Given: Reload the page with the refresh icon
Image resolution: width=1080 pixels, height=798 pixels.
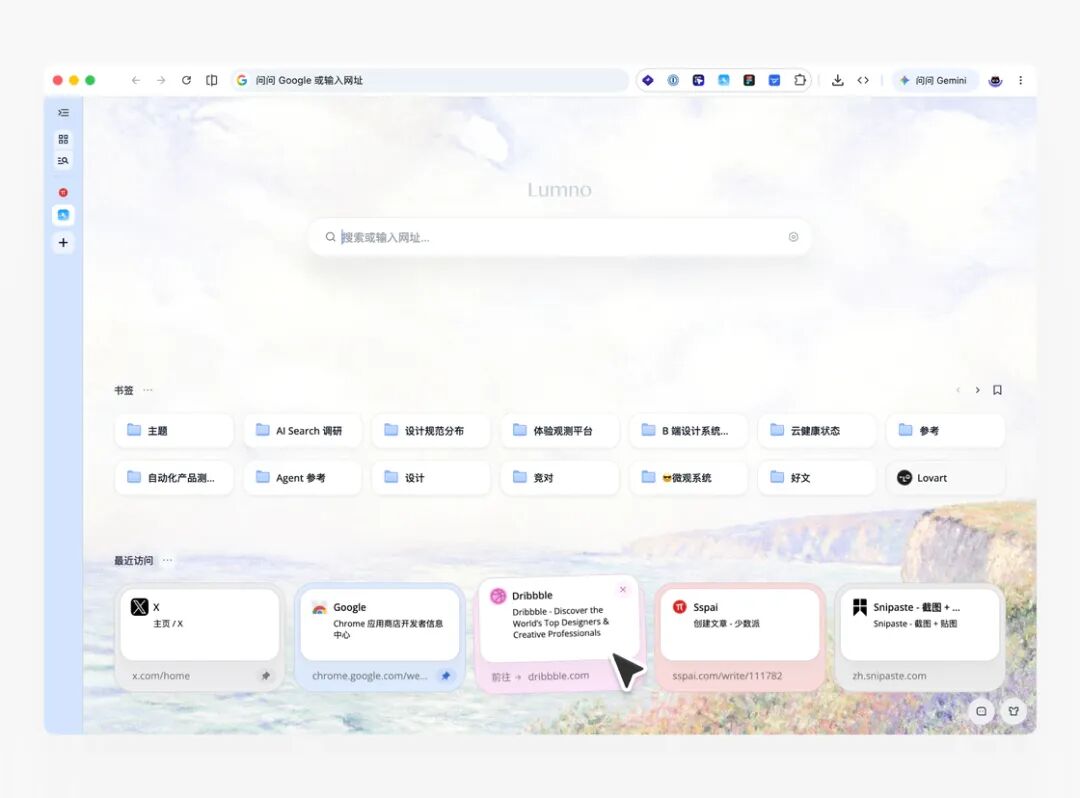Looking at the screenshot, I should 186,81.
